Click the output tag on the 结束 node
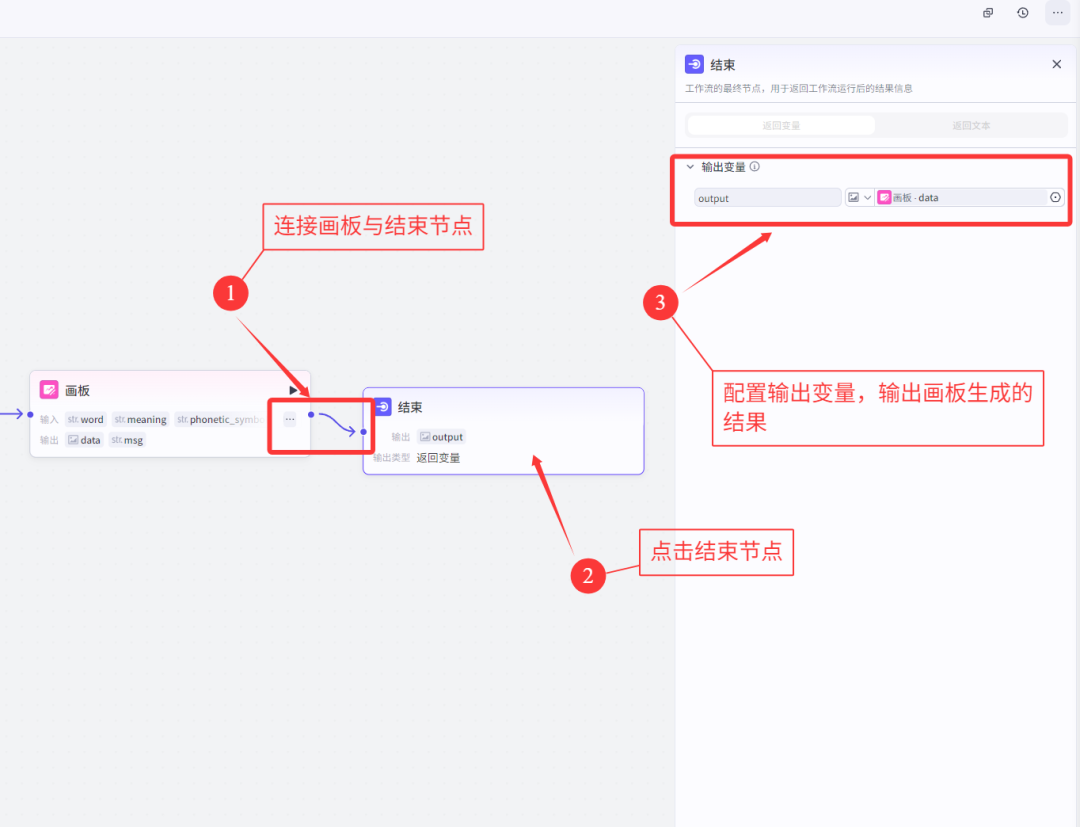1080x827 pixels. click(x=441, y=436)
